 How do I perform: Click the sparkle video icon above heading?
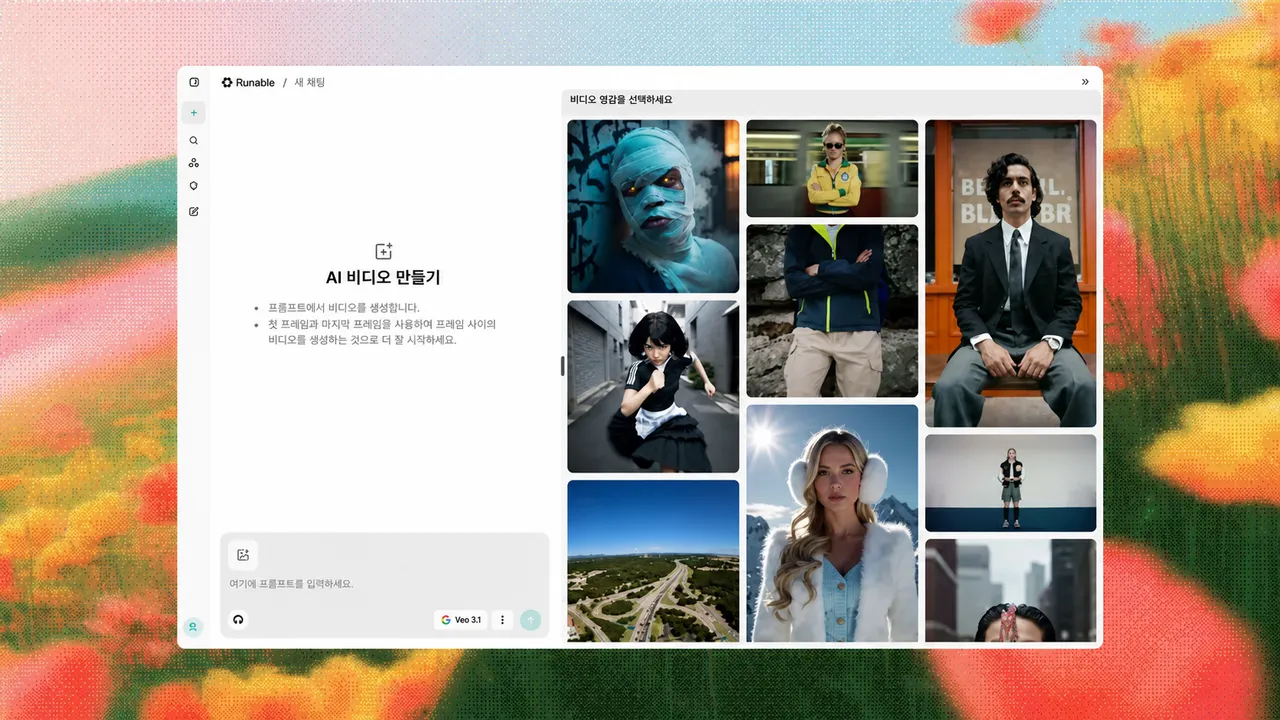coord(383,251)
